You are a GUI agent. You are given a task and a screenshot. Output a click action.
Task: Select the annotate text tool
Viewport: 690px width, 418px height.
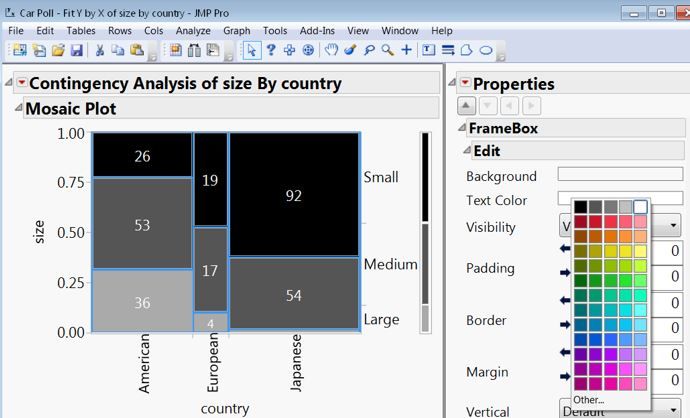[x=428, y=50]
